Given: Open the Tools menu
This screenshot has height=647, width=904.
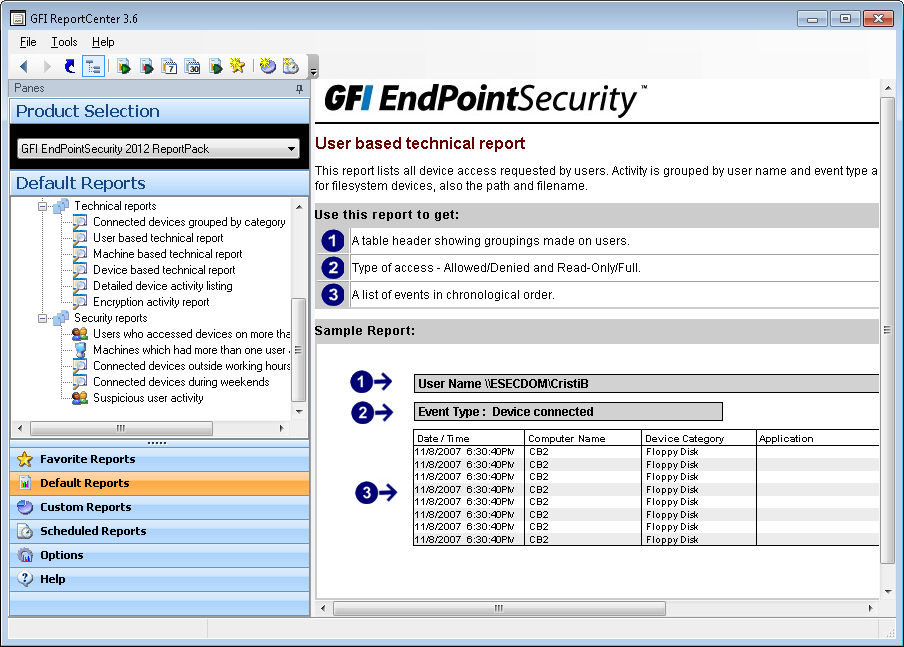Looking at the screenshot, I should pyautogui.click(x=64, y=42).
